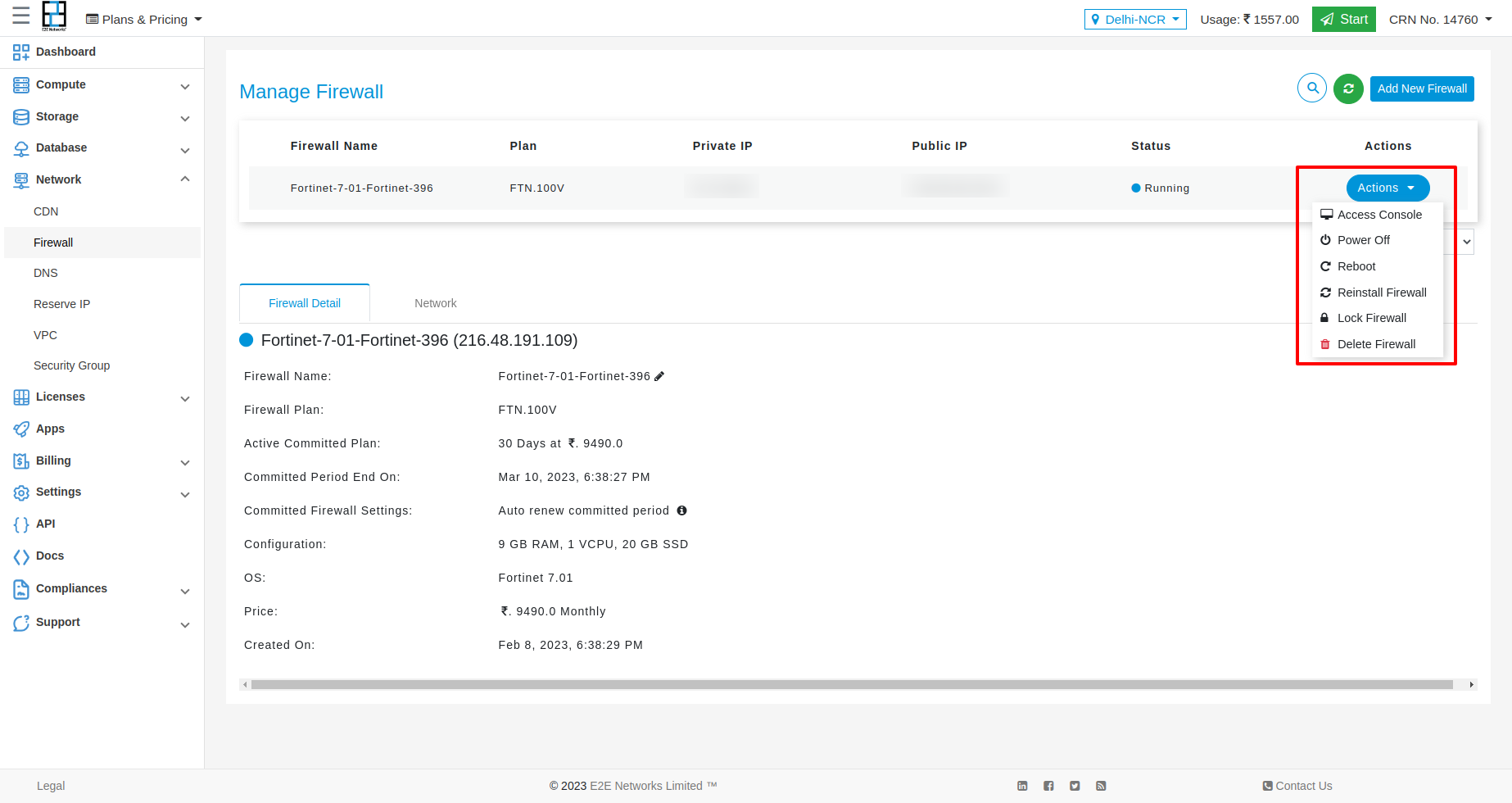Open the Security Group sidebar link
Viewport: 1512px width, 803px height.
tap(72, 365)
